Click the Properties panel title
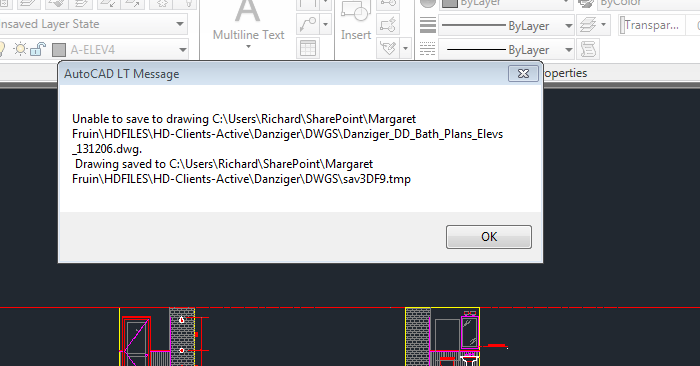Viewport: 700px width, 366px height. tap(565, 73)
